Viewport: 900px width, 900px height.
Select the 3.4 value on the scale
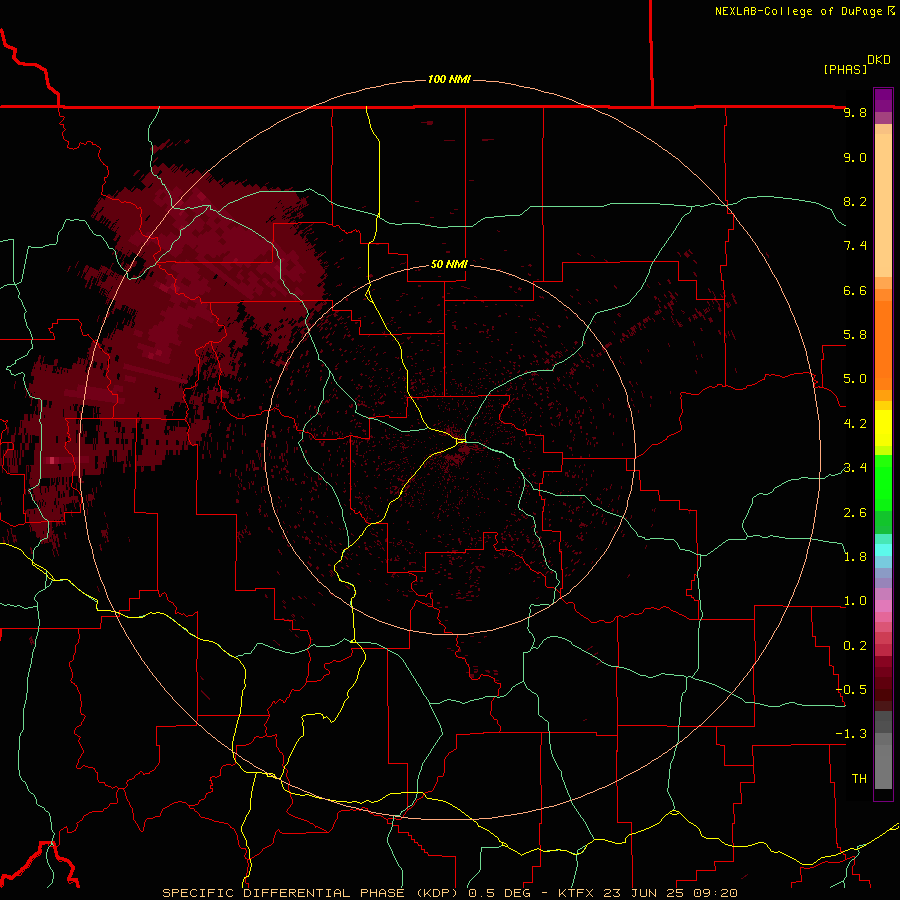855,468
